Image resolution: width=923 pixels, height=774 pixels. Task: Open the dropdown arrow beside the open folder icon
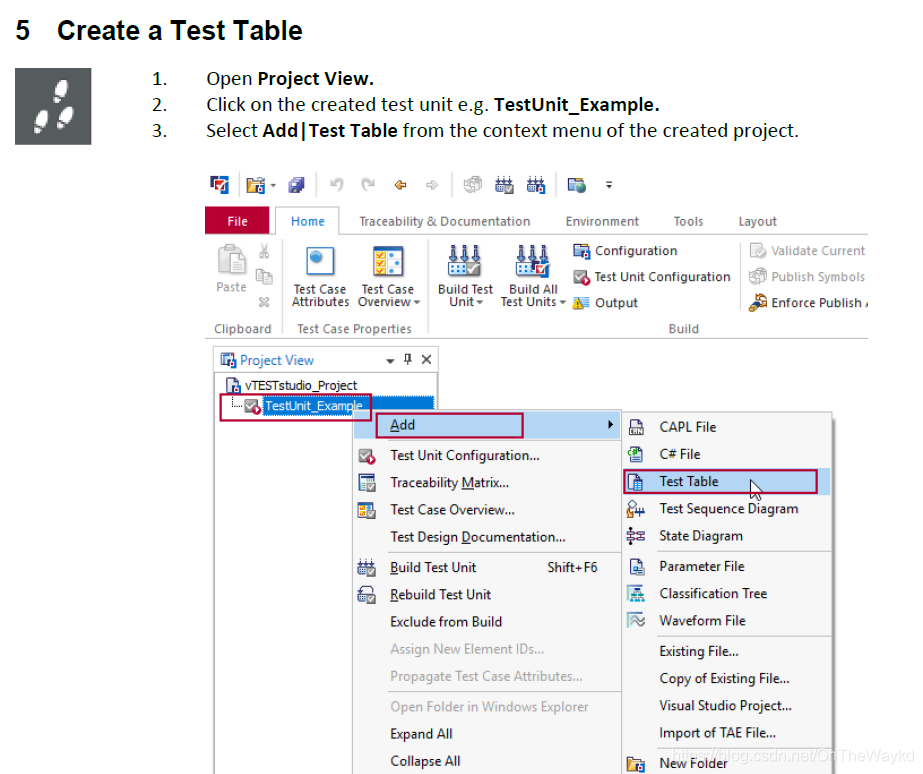point(273,186)
